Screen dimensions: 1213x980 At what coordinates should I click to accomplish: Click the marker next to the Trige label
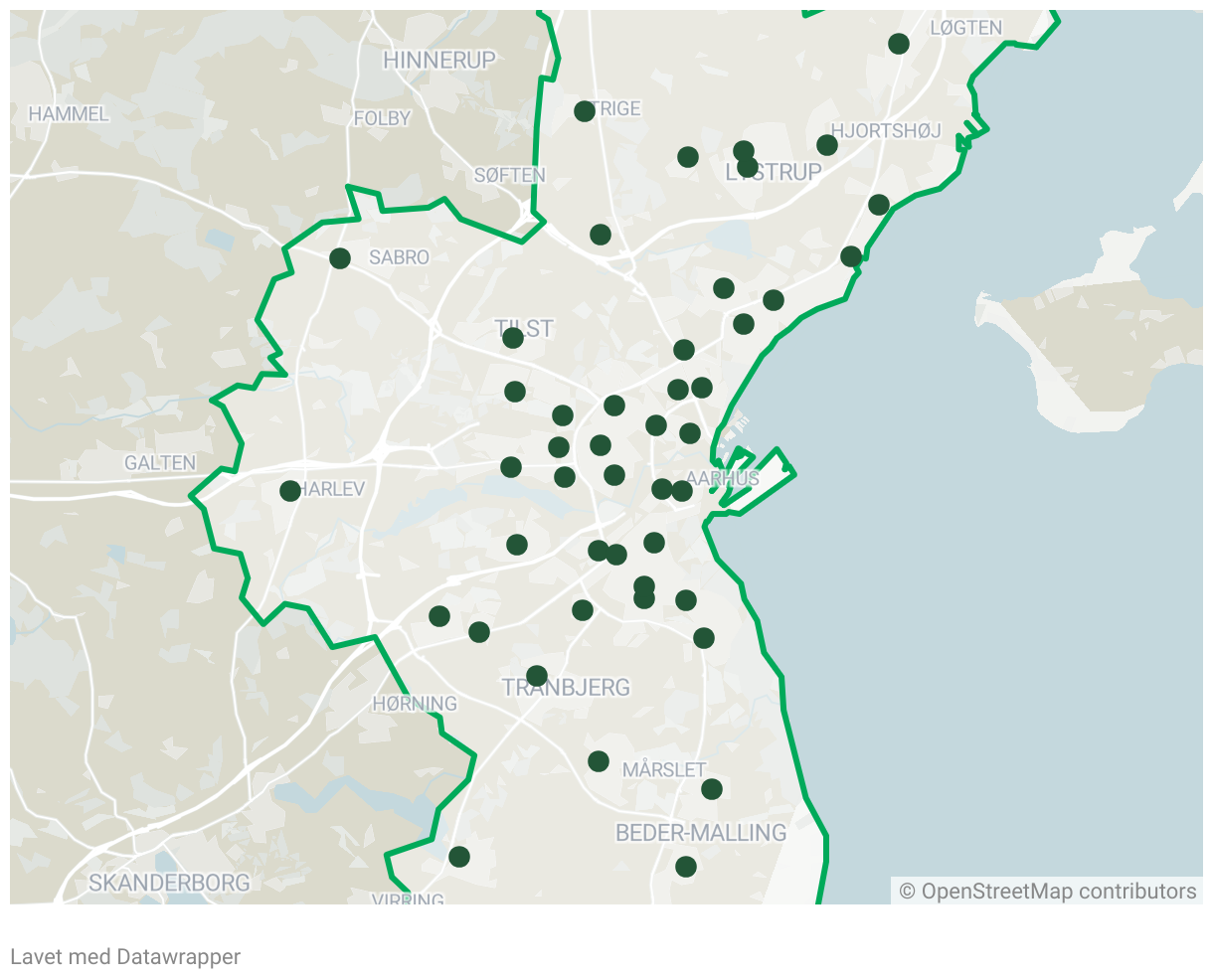585,111
